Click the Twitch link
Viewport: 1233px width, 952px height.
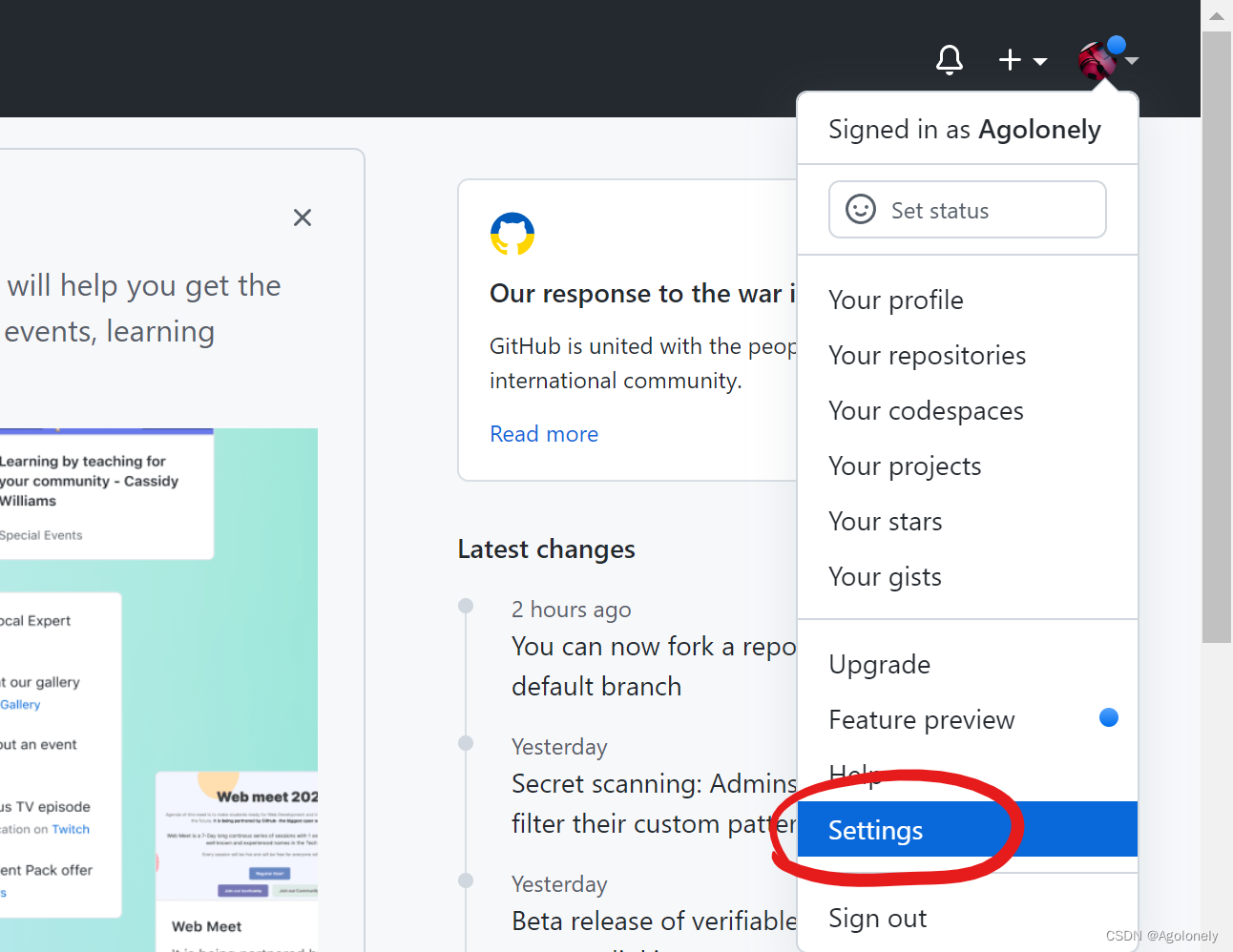point(71,830)
